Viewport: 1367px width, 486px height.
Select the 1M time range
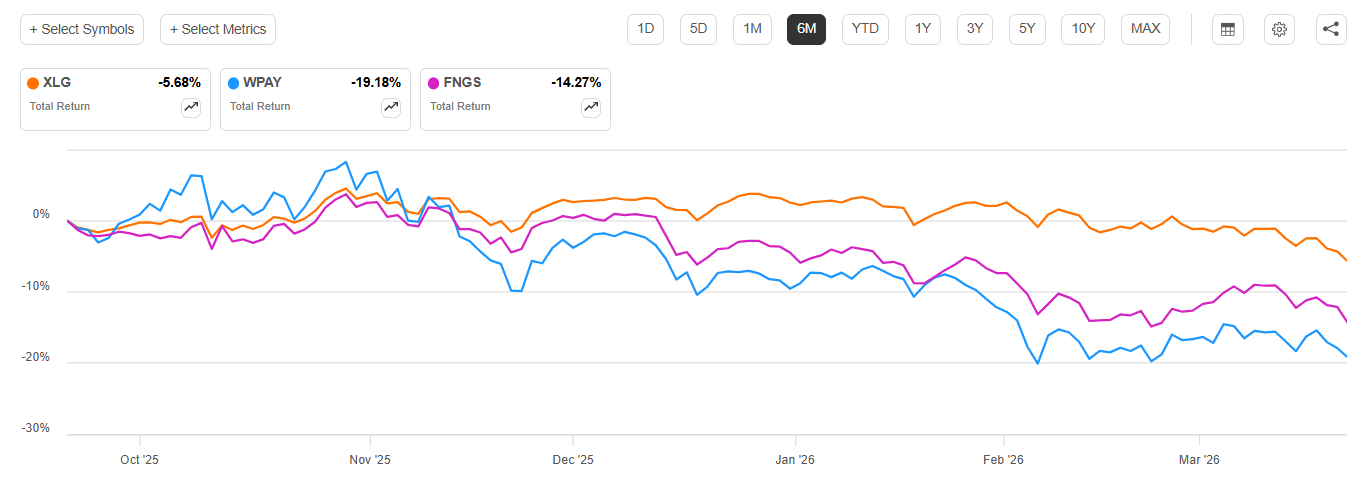point(752,29)
